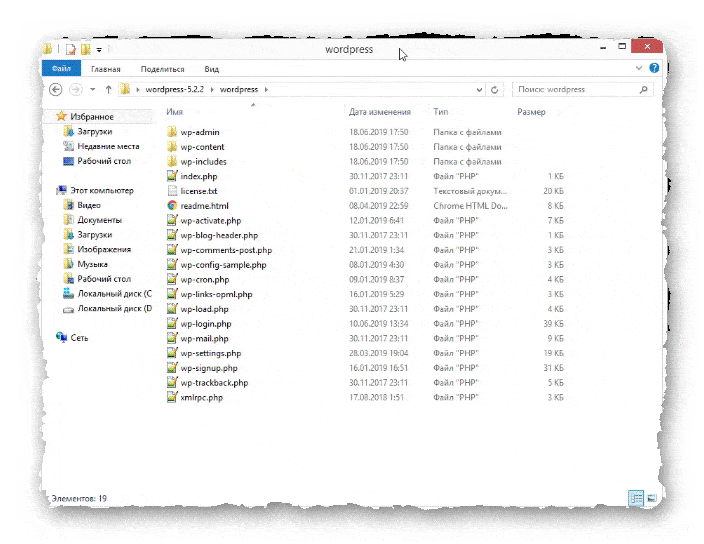The image size is (704, 544).
Task: Click wordpress-5.2.2 breadcrumb in address bar
Action: 175,89
